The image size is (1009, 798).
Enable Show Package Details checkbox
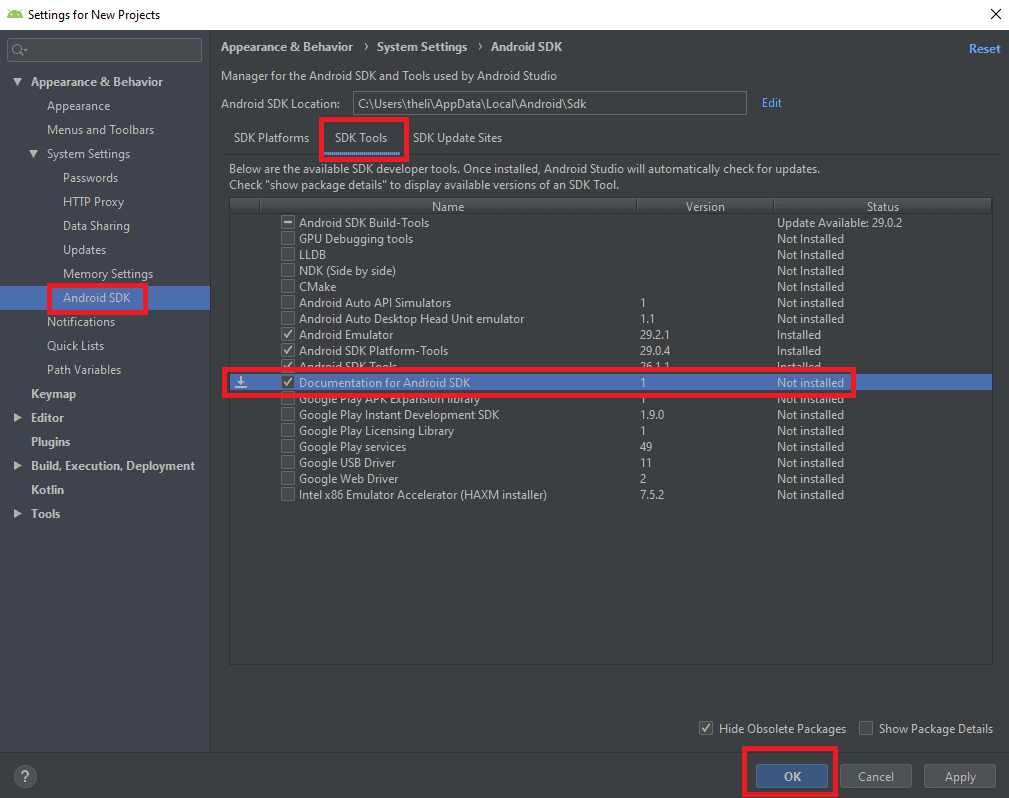pos(866,728)
